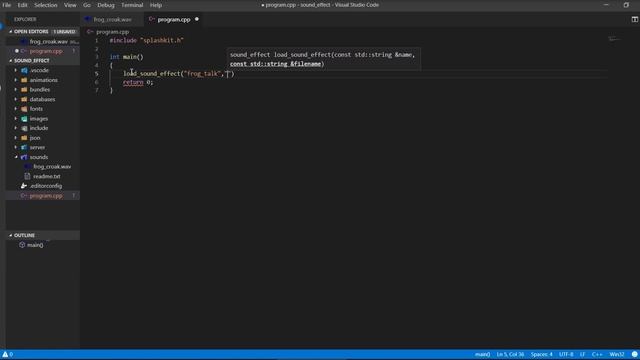This screenshot has height=360, width=640.
Task: Click the 1 UNSAVED badge in Open Editors
Action: pos(64,31)
